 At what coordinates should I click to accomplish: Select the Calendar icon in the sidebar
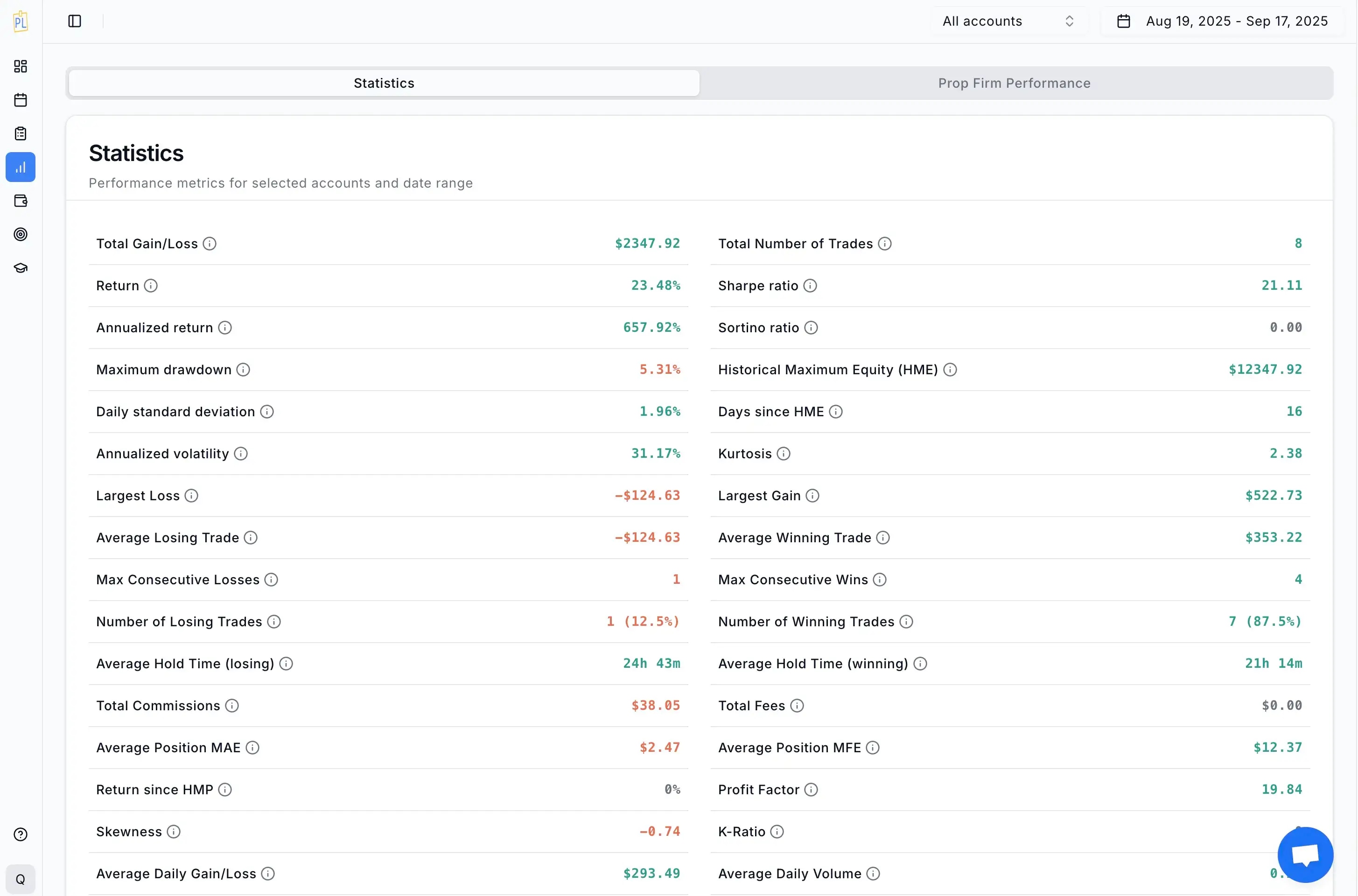(x=21, y=100)
